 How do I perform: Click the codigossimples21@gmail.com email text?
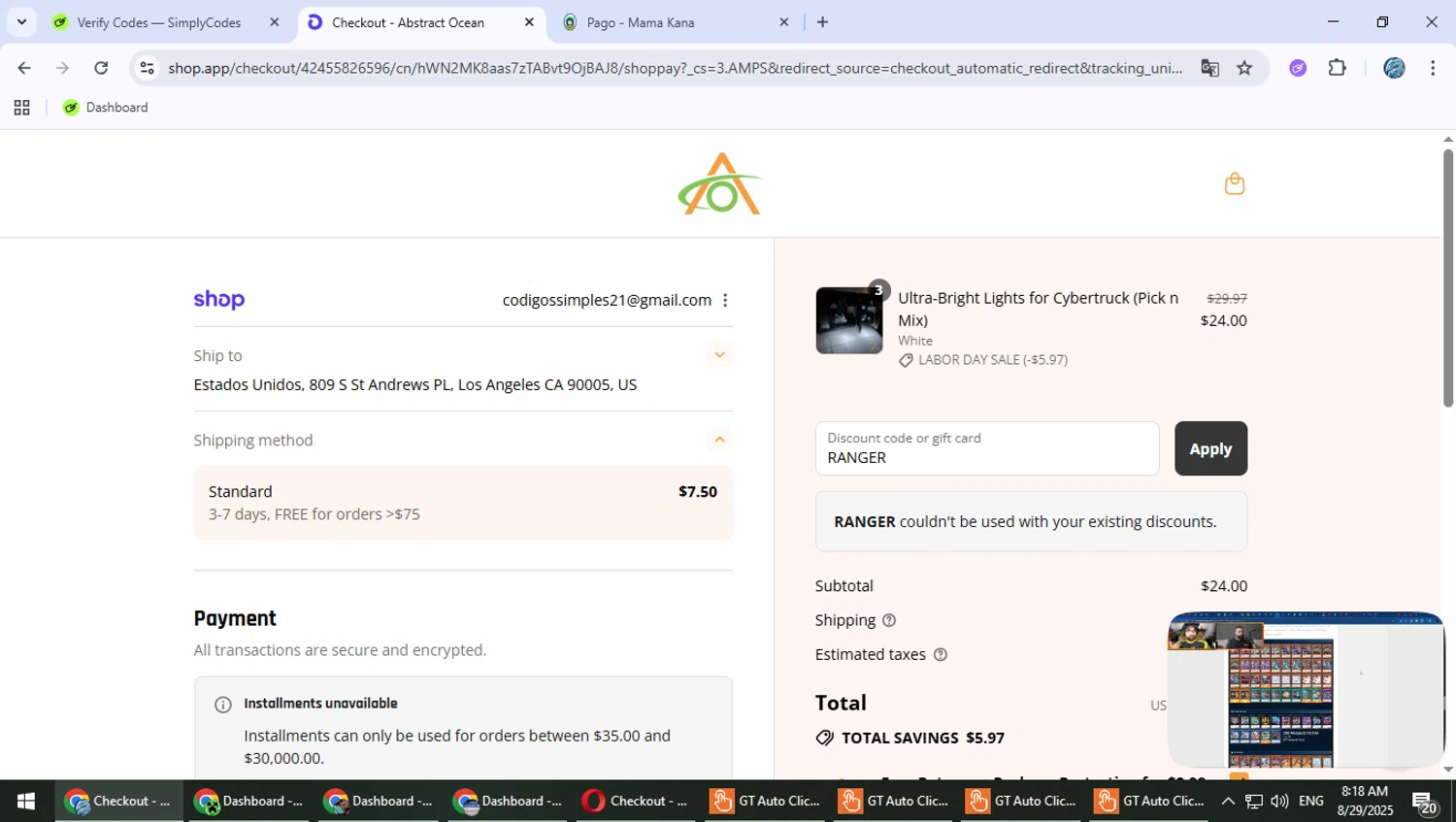pos(607,300)
